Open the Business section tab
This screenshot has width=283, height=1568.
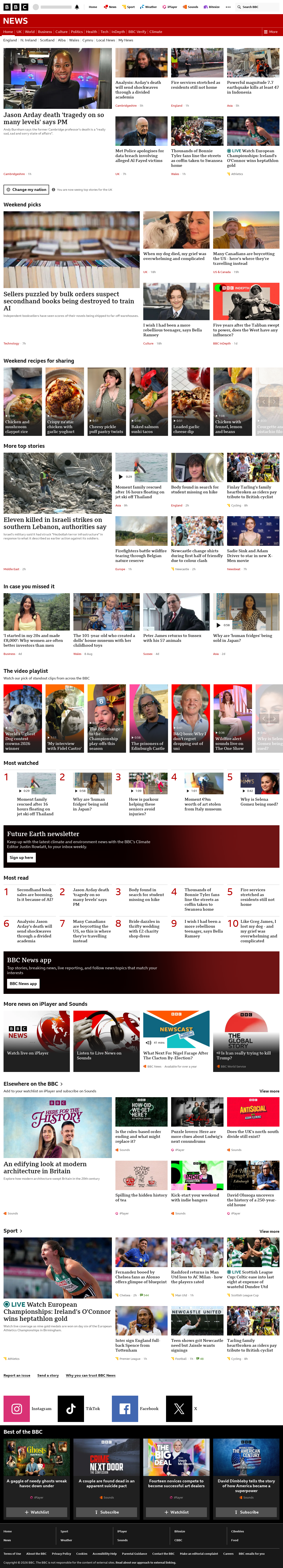(x=45, y=32)
